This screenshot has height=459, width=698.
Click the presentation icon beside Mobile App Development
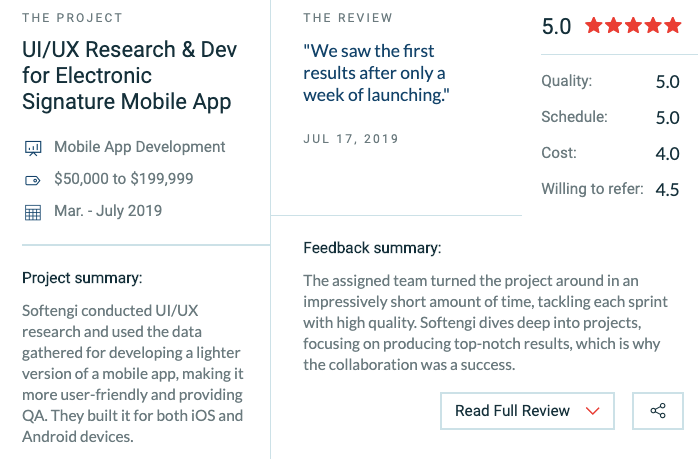33,148
